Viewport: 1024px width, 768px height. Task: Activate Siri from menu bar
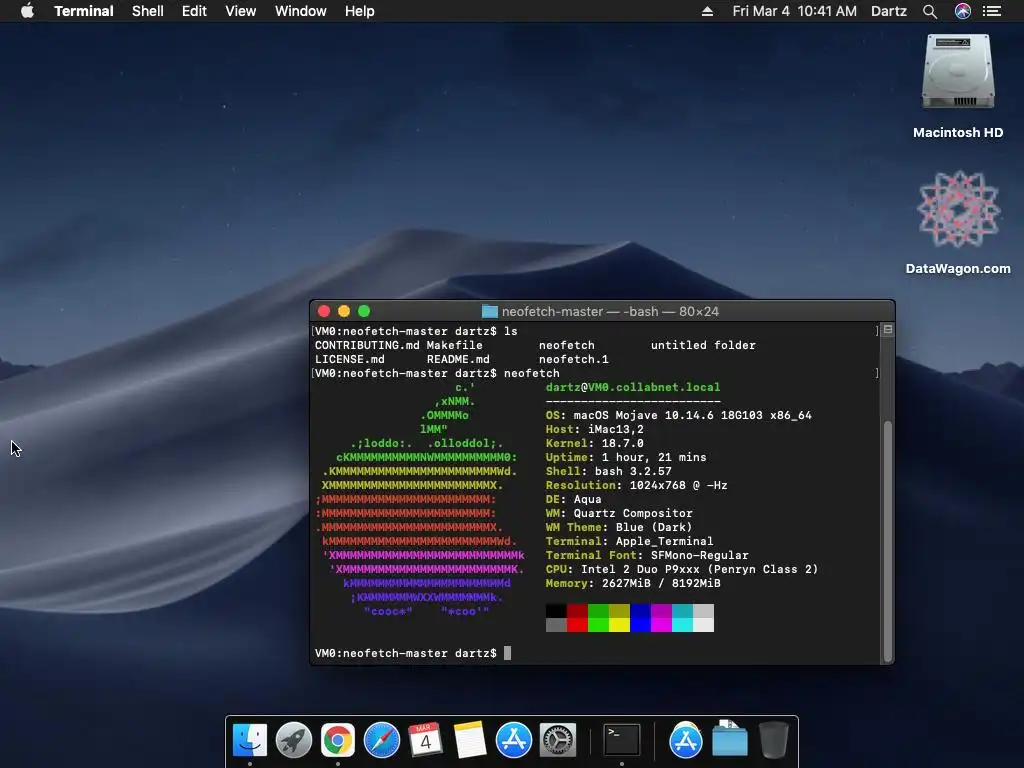963,11
